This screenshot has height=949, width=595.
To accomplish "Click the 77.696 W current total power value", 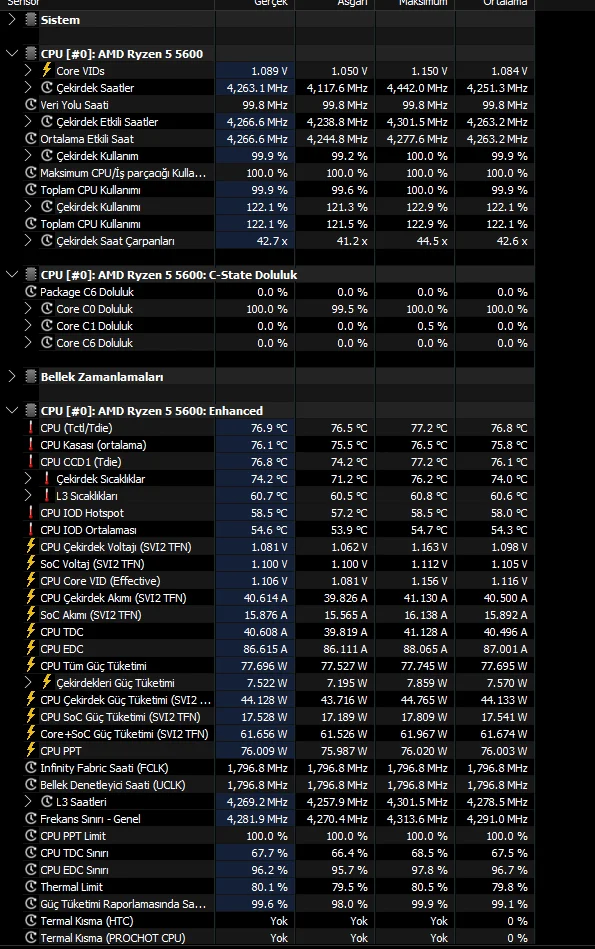I will click(265, 665).
